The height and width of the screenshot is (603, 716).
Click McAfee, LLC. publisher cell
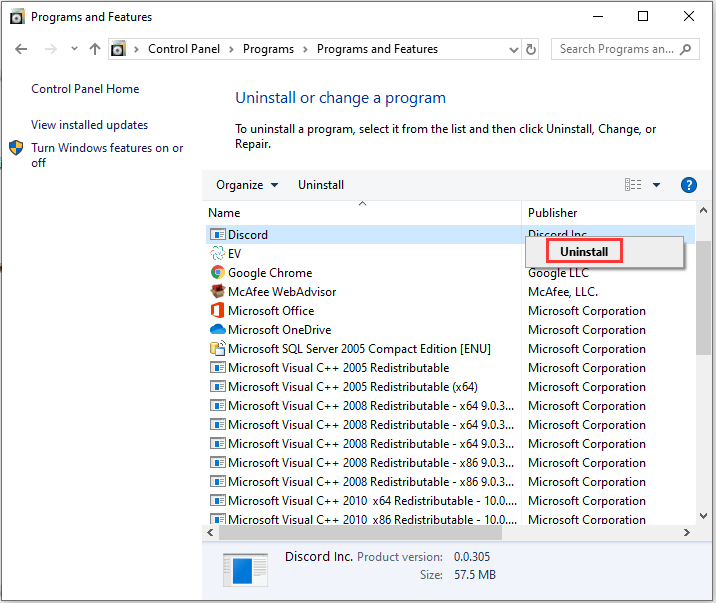[563, 292]
